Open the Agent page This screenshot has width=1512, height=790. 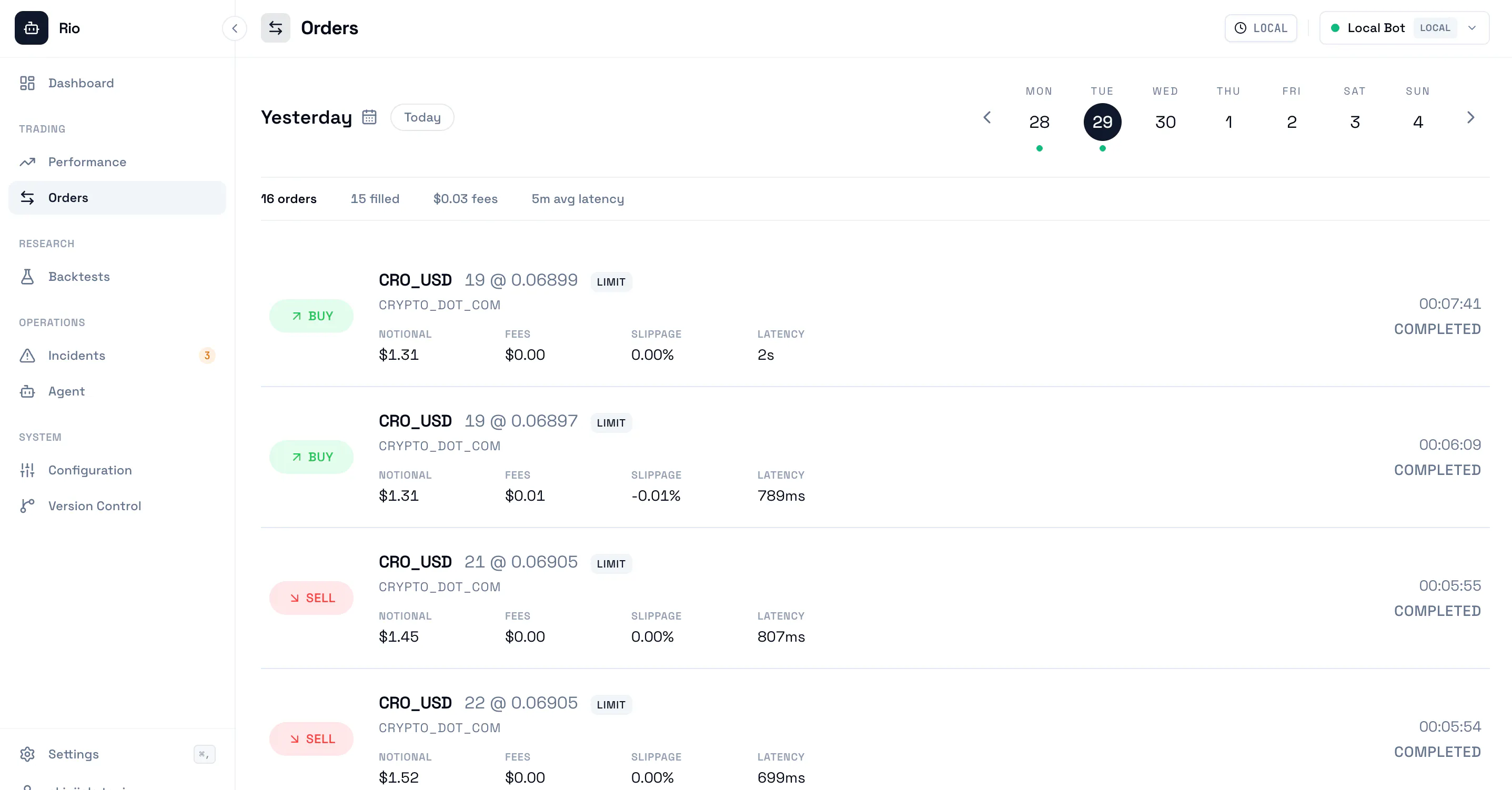point(117,391)
